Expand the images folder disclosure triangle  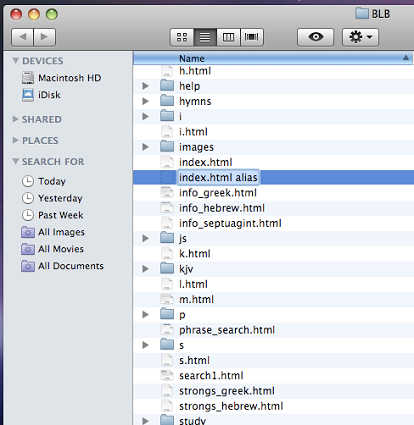point(146,147)
